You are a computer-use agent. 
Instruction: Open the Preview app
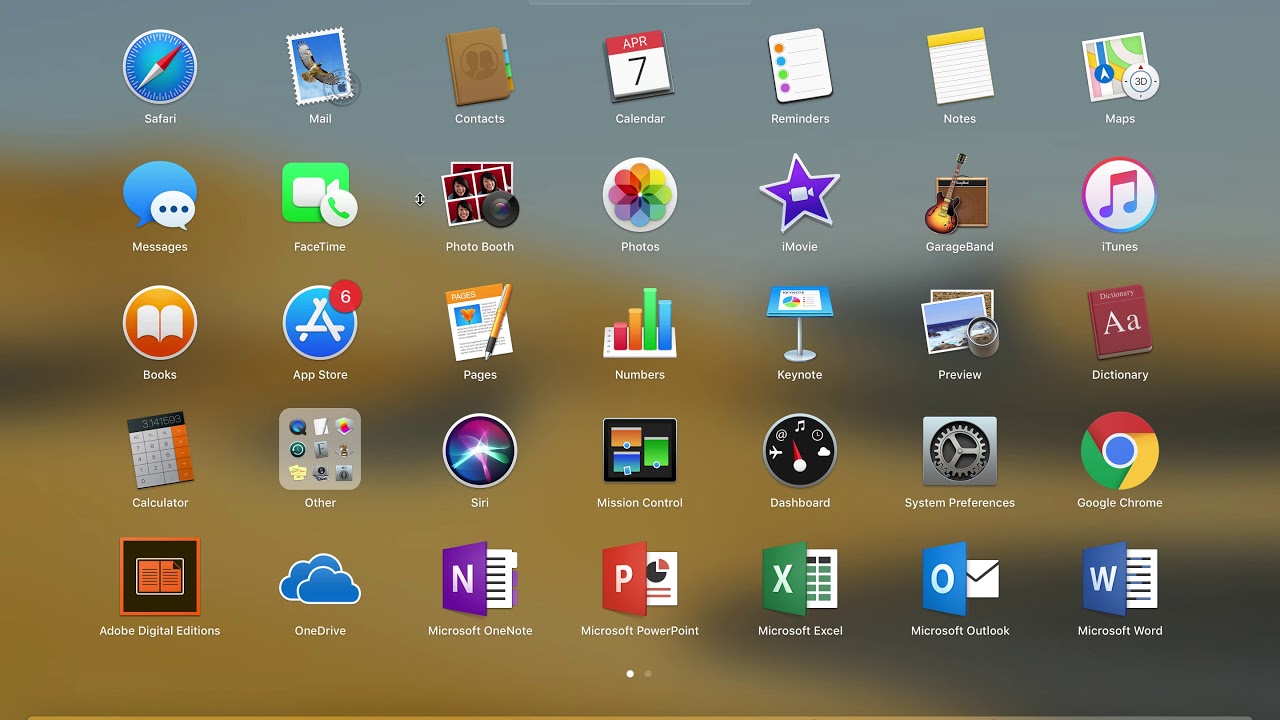click(x=960, y=323)
